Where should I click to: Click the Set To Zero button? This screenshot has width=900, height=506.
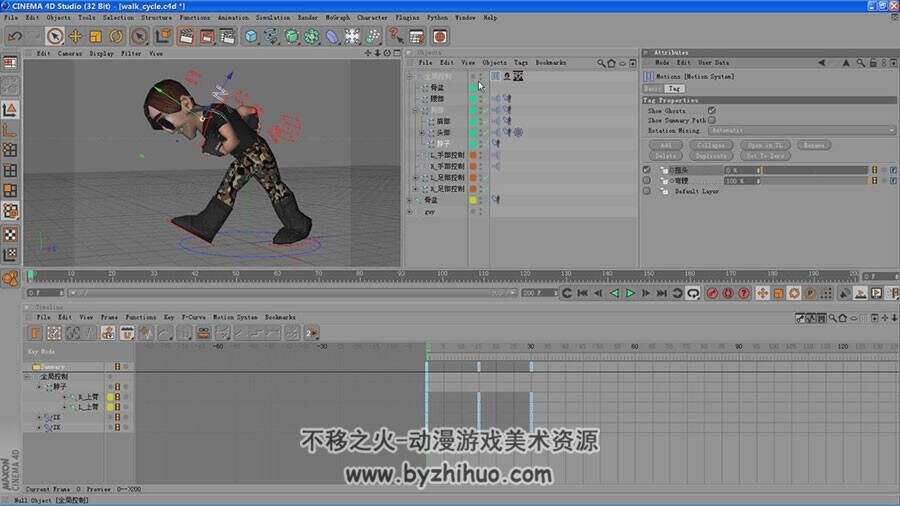(765, 155)
